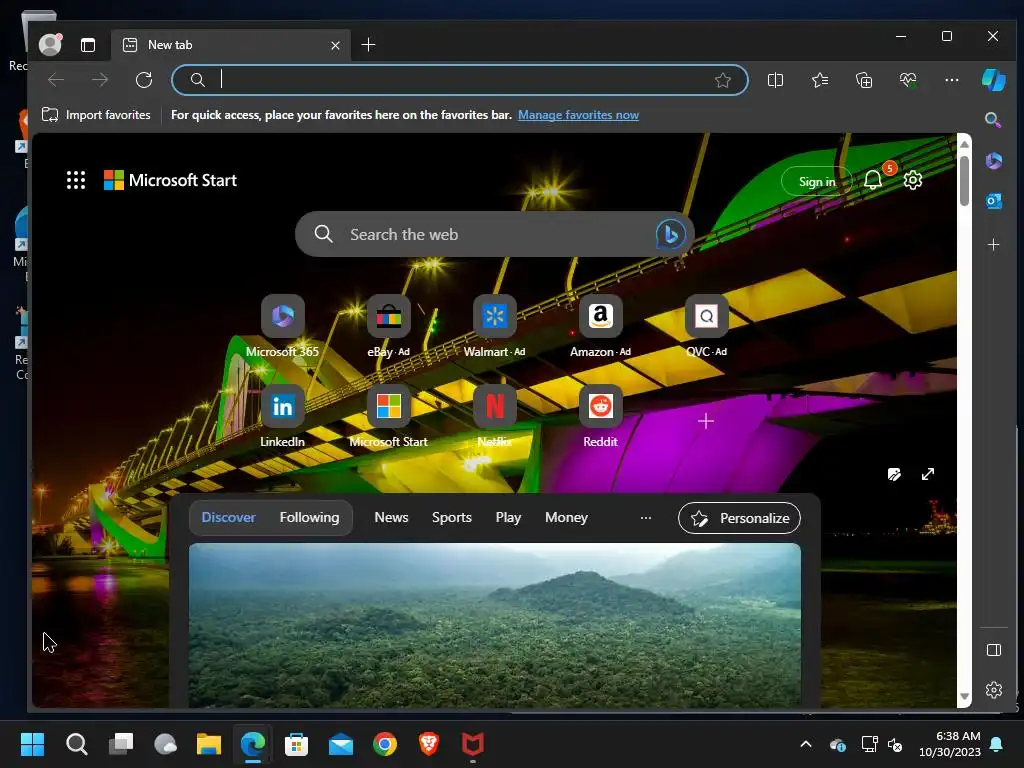Open the forest landscape news card

pyautogui.click(x=494, y=624)
